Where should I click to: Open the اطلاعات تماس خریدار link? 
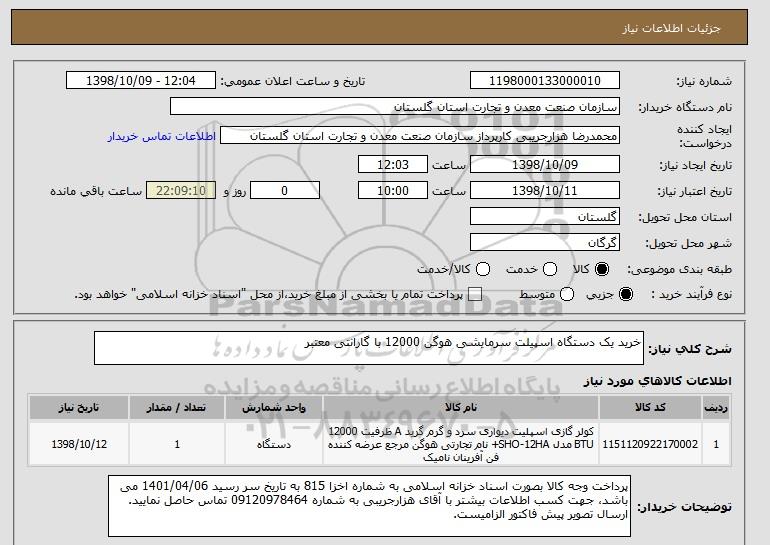(162, 136)
